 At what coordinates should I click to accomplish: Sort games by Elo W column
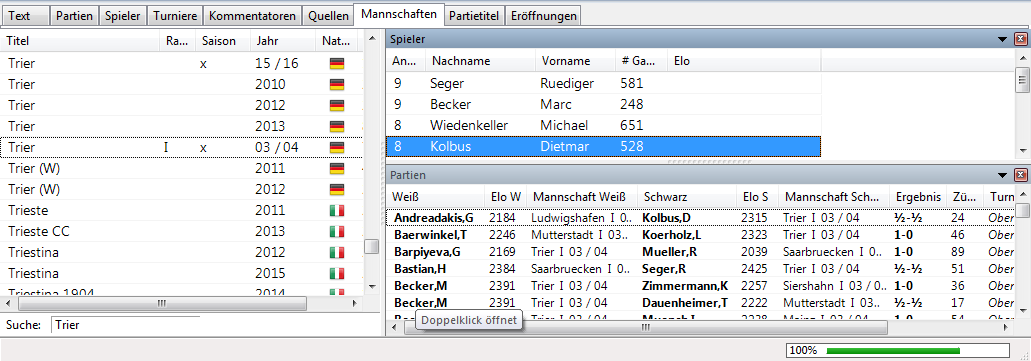(x=506, y=197)
